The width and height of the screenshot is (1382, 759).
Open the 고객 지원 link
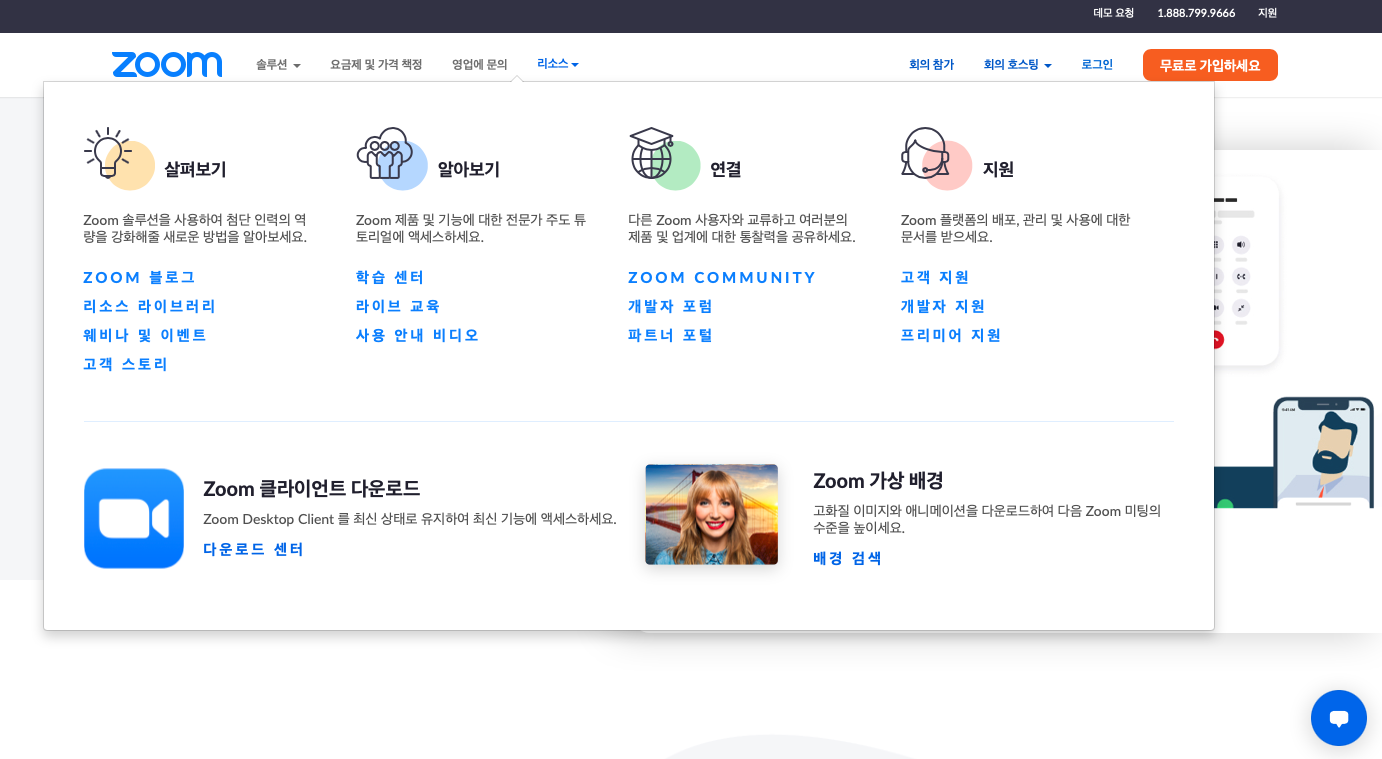936,277
